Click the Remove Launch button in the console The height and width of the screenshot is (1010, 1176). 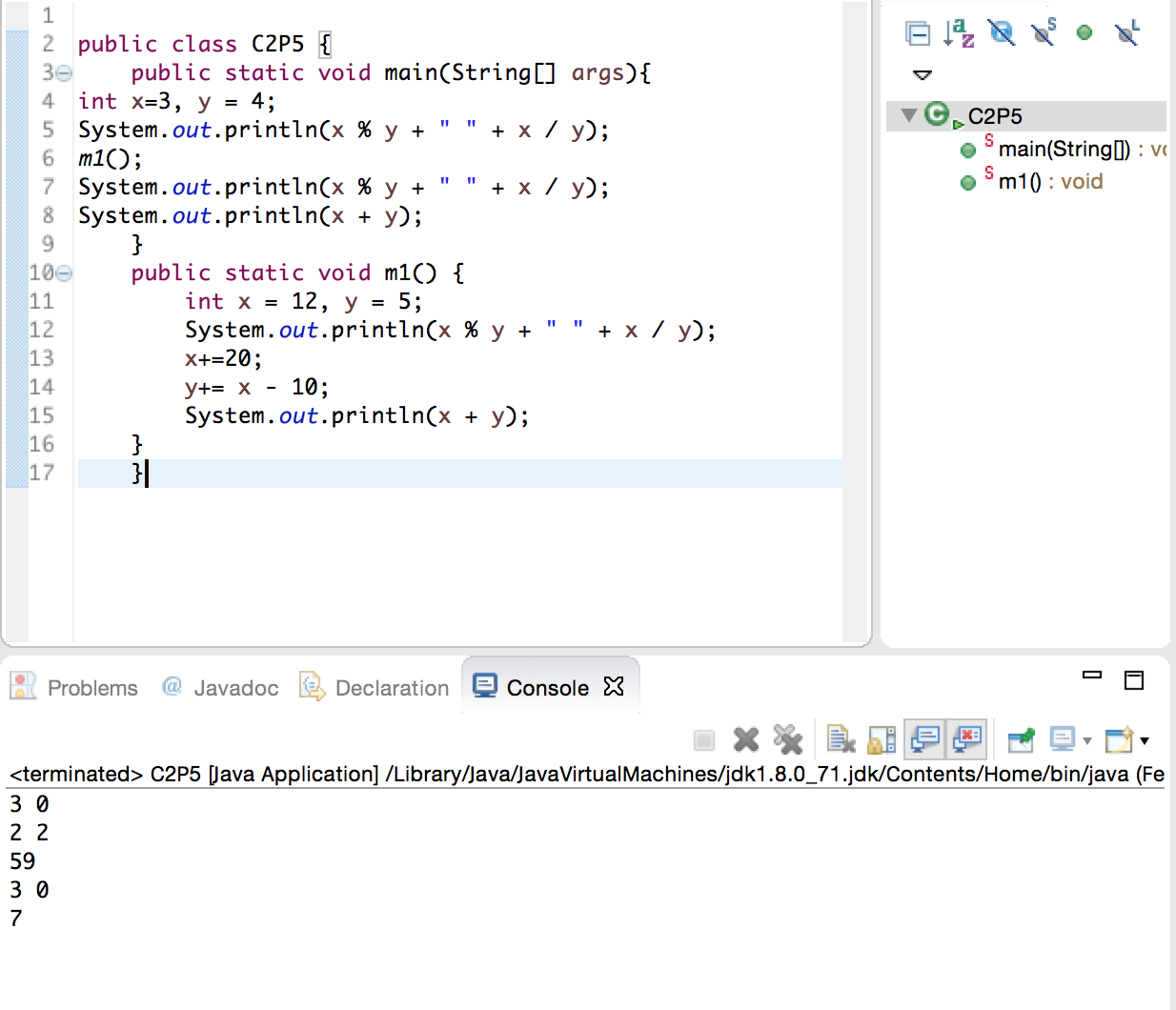coord(746,739)
